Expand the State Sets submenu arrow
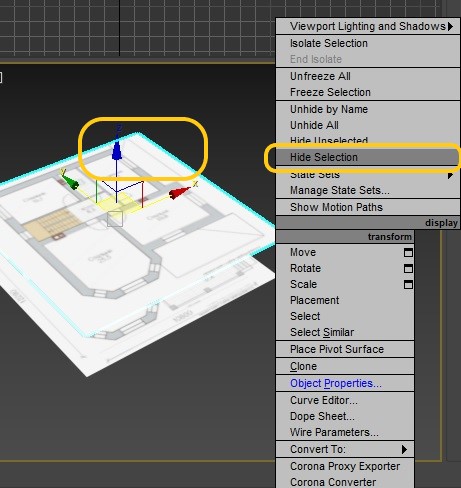 tap(450, 175)
